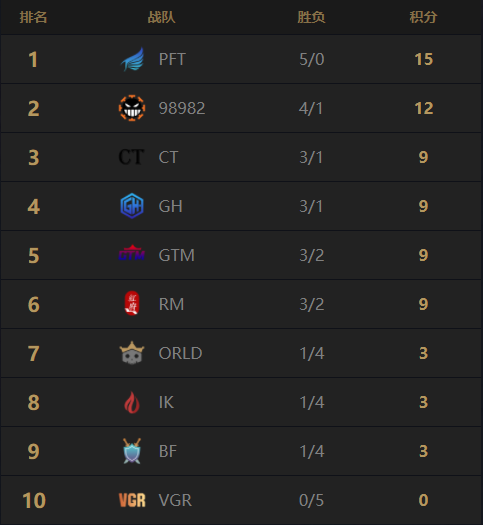This screenshot has height=525, width=483.
Task: Click the ORLD crowned skull logo
Action: (x=132, y=353)
